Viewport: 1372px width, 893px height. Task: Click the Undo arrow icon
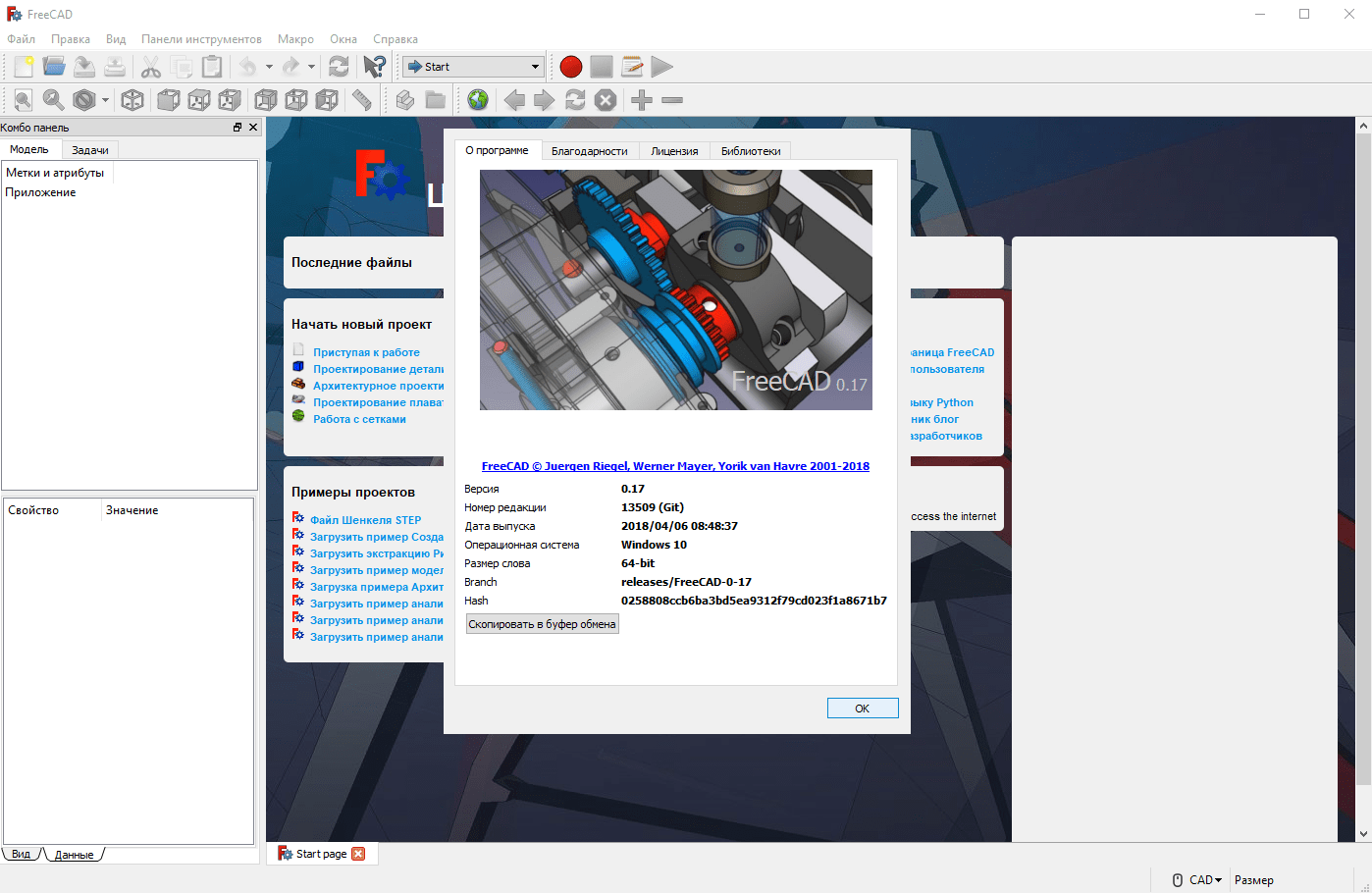pyautogui.click(x=247, y=67)
